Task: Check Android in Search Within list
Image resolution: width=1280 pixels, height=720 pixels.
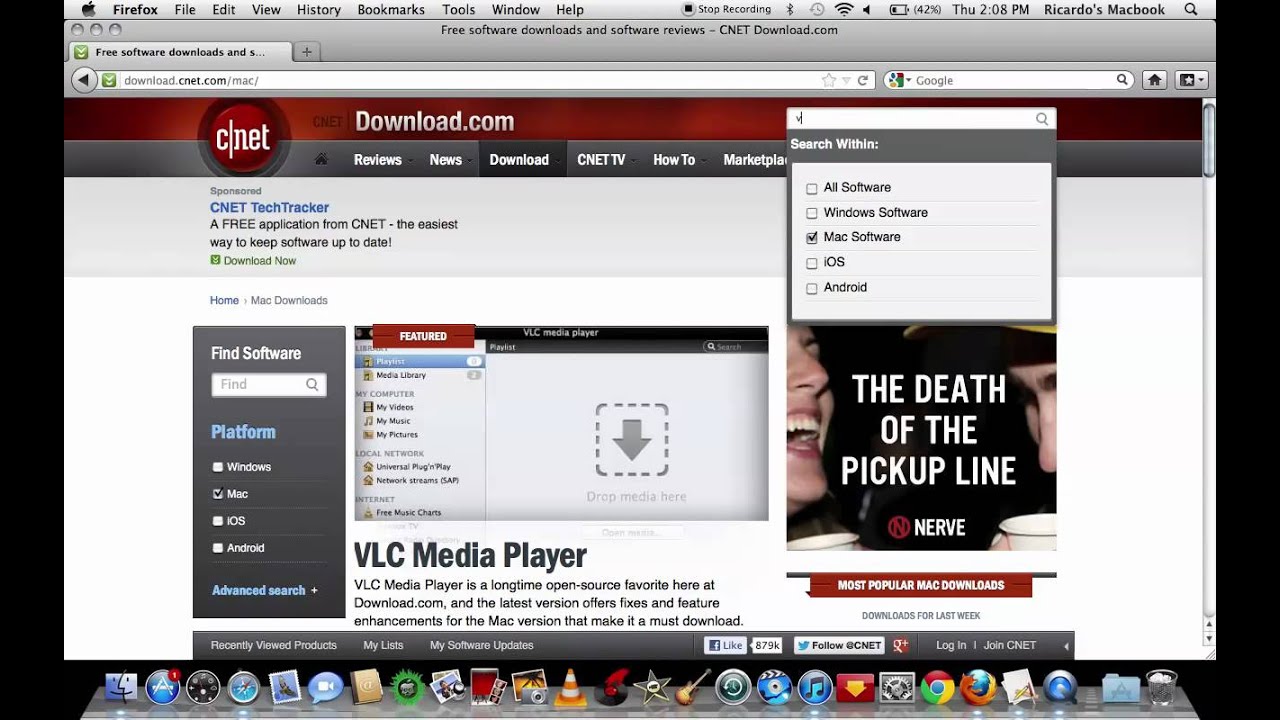Action: (812, 288)
